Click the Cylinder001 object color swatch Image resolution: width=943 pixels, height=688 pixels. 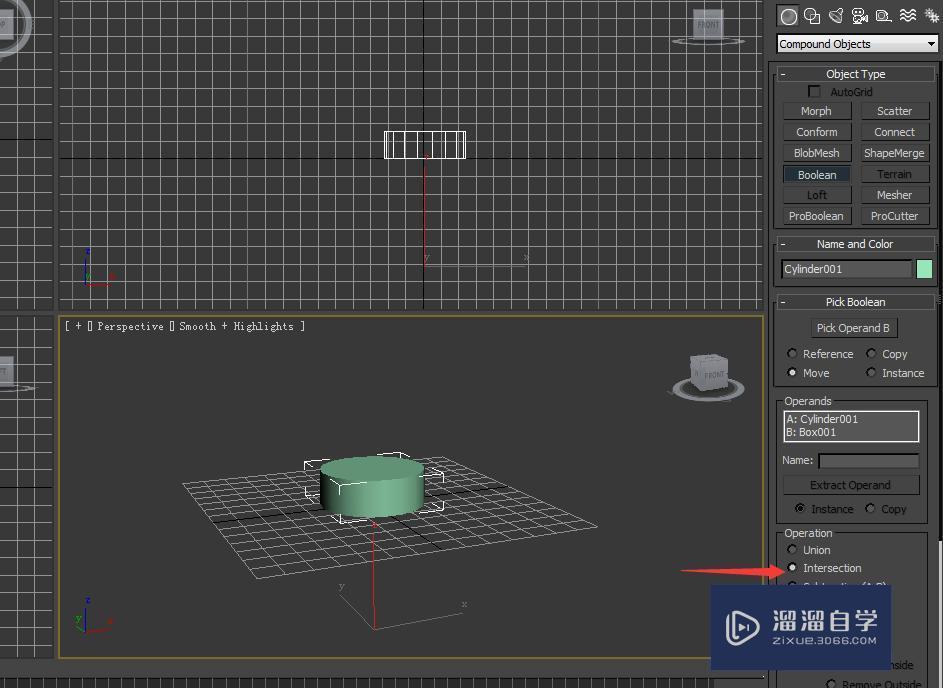[923, 268]
